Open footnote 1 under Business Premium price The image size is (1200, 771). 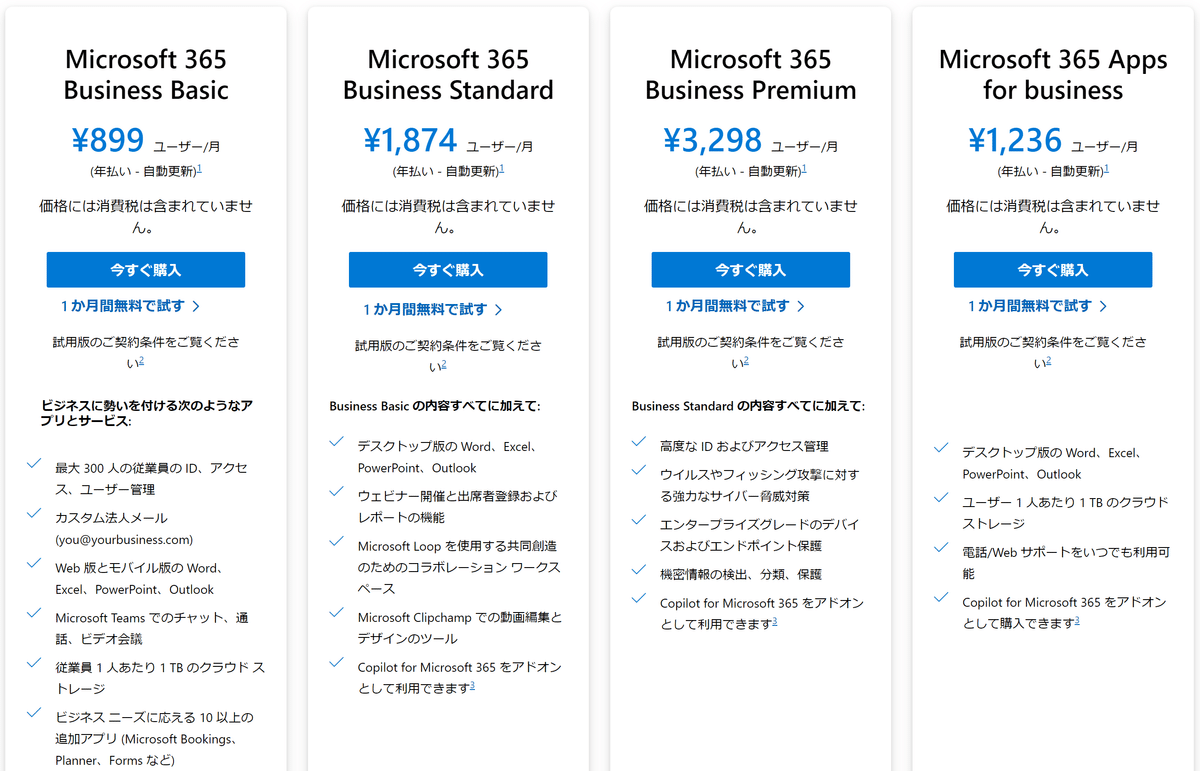point(804,168)
